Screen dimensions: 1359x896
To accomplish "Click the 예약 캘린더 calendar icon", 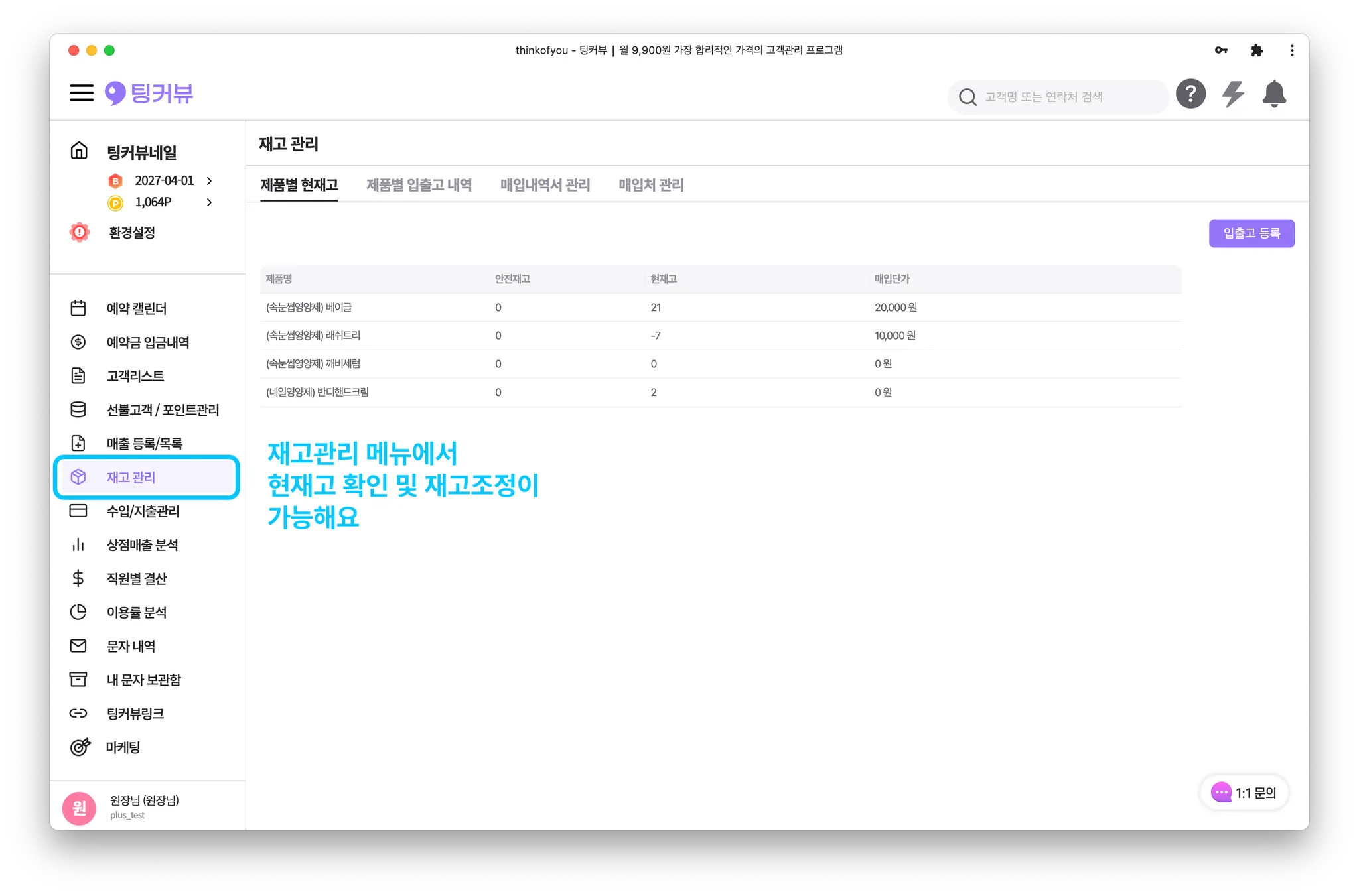I will pyautogui.click(x=78, y=308).
